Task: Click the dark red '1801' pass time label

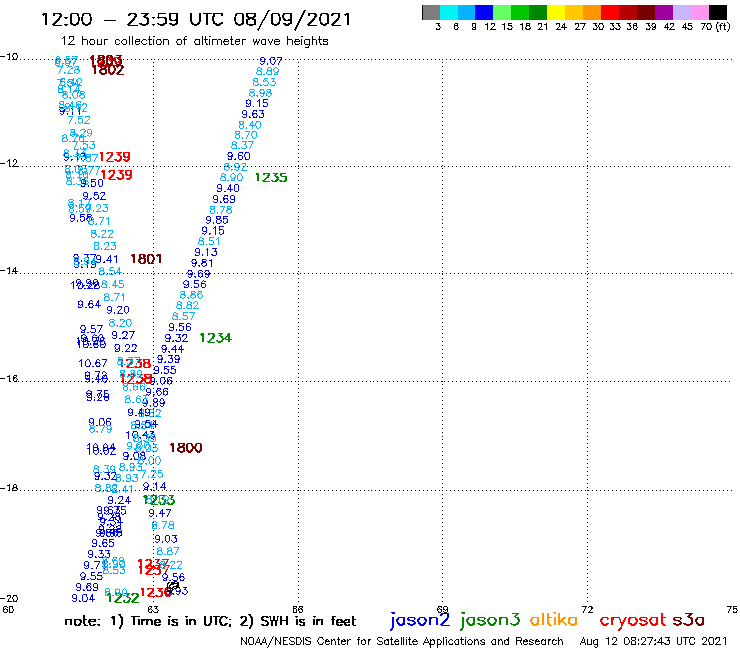Action: point(146,259)
